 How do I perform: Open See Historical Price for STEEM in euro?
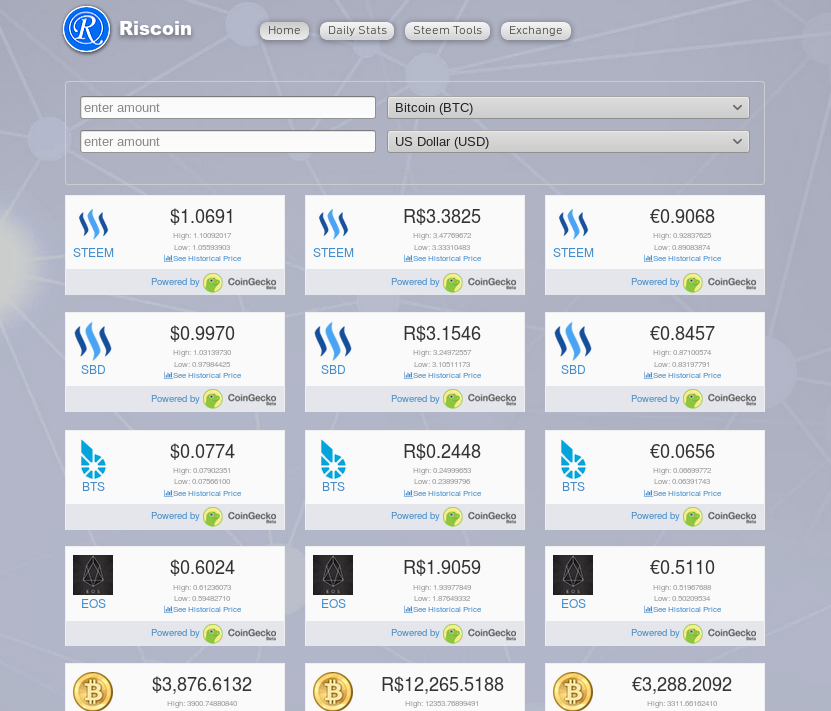(x=683, y=259)
